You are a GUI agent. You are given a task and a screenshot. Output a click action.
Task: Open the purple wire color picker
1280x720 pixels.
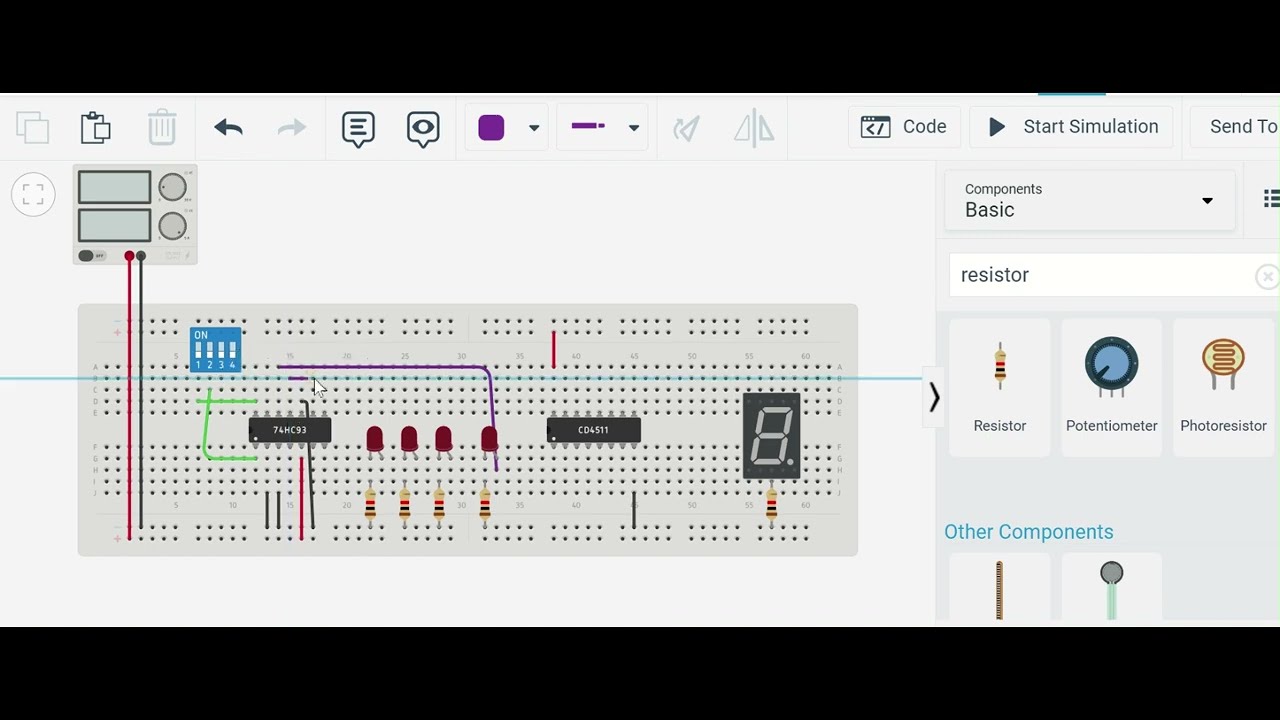pos(491,127)
